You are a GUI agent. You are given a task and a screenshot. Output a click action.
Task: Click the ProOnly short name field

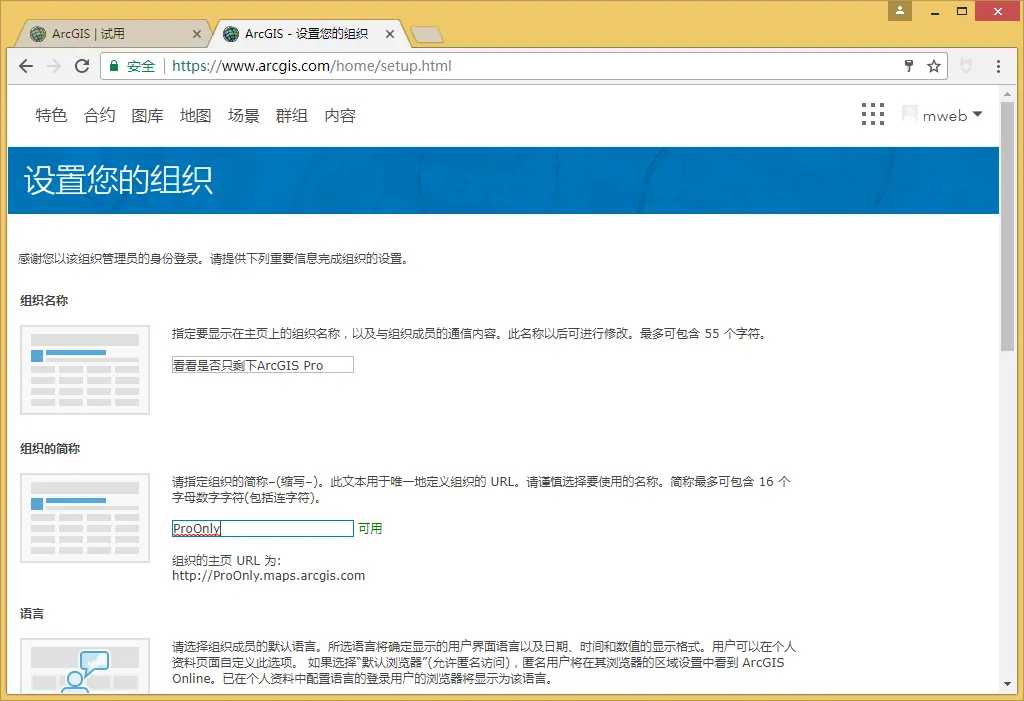coord(263,528)
